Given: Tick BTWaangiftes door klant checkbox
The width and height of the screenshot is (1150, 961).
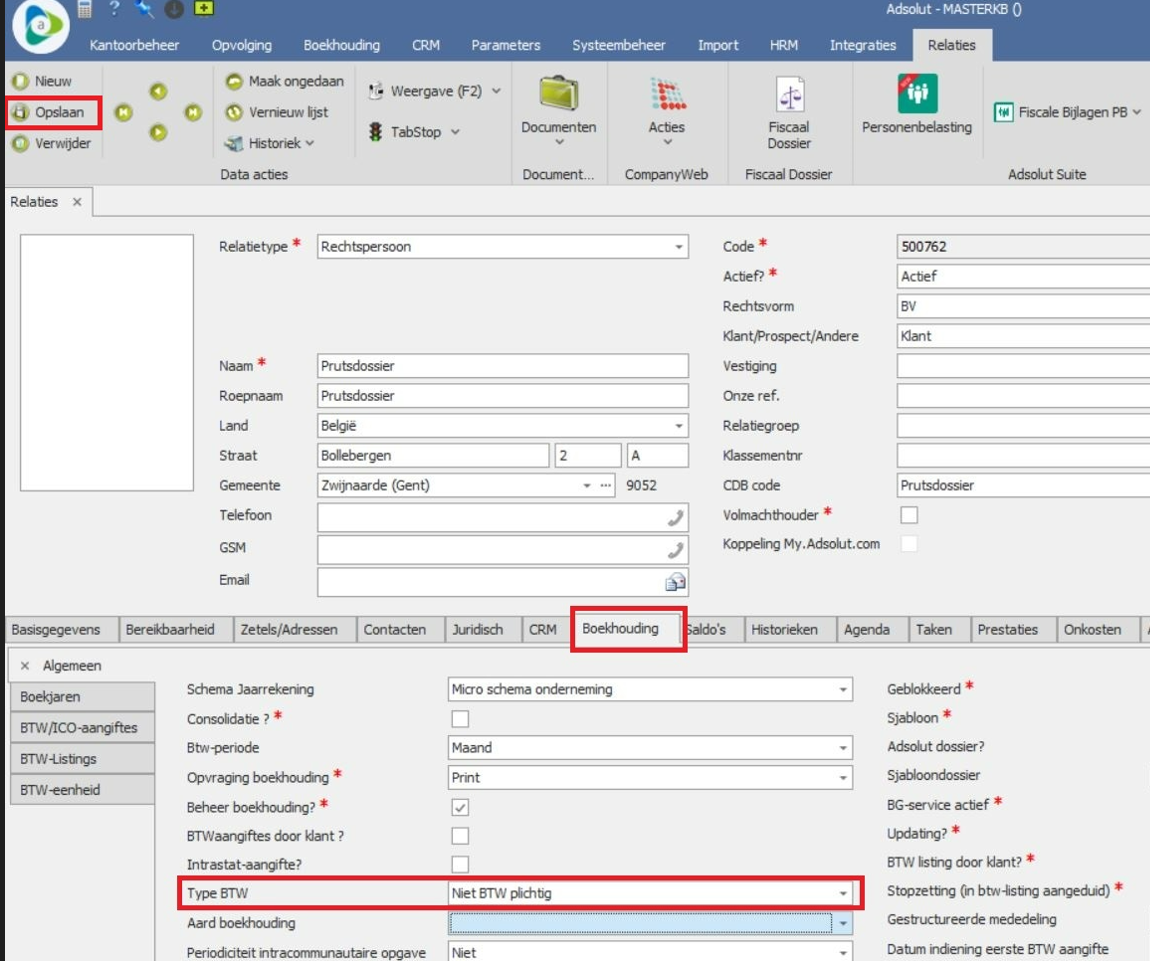Looking at the screenshot, I should coord(460,836).
